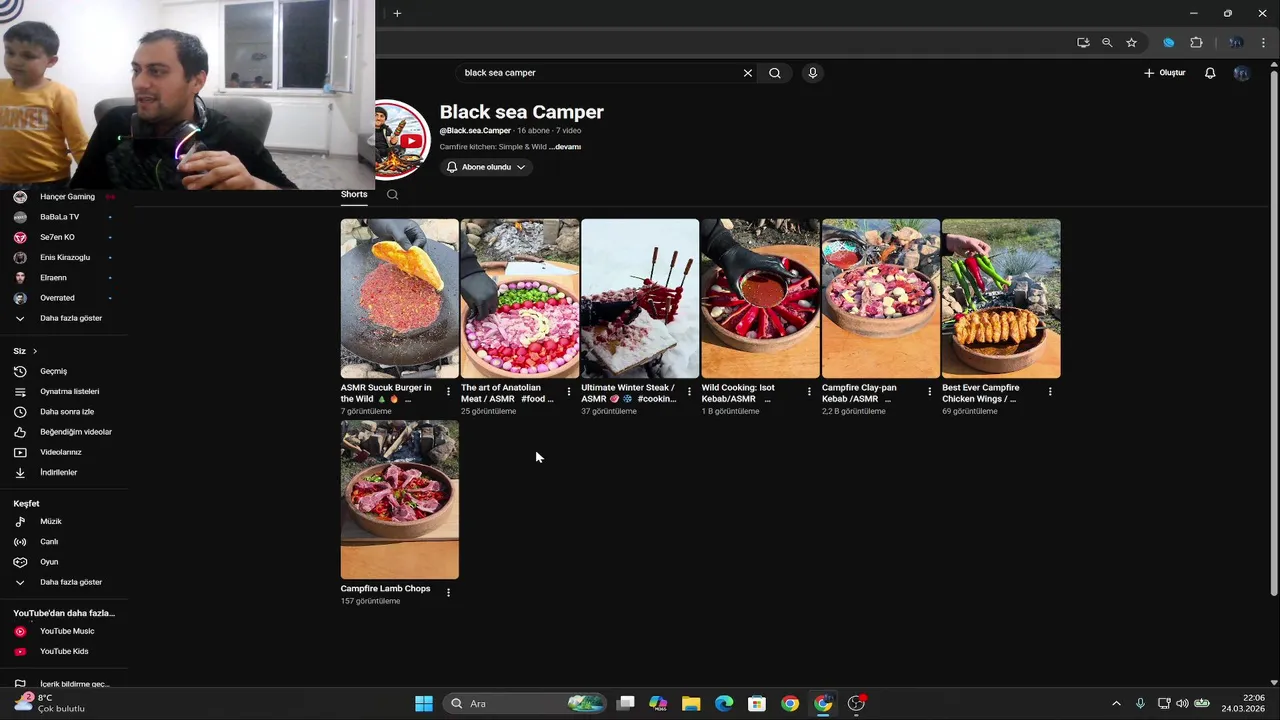Open Enis Kirazoglu subscription in sidebar
Viewport: 1280px width, 720px height.
[64, 257]
